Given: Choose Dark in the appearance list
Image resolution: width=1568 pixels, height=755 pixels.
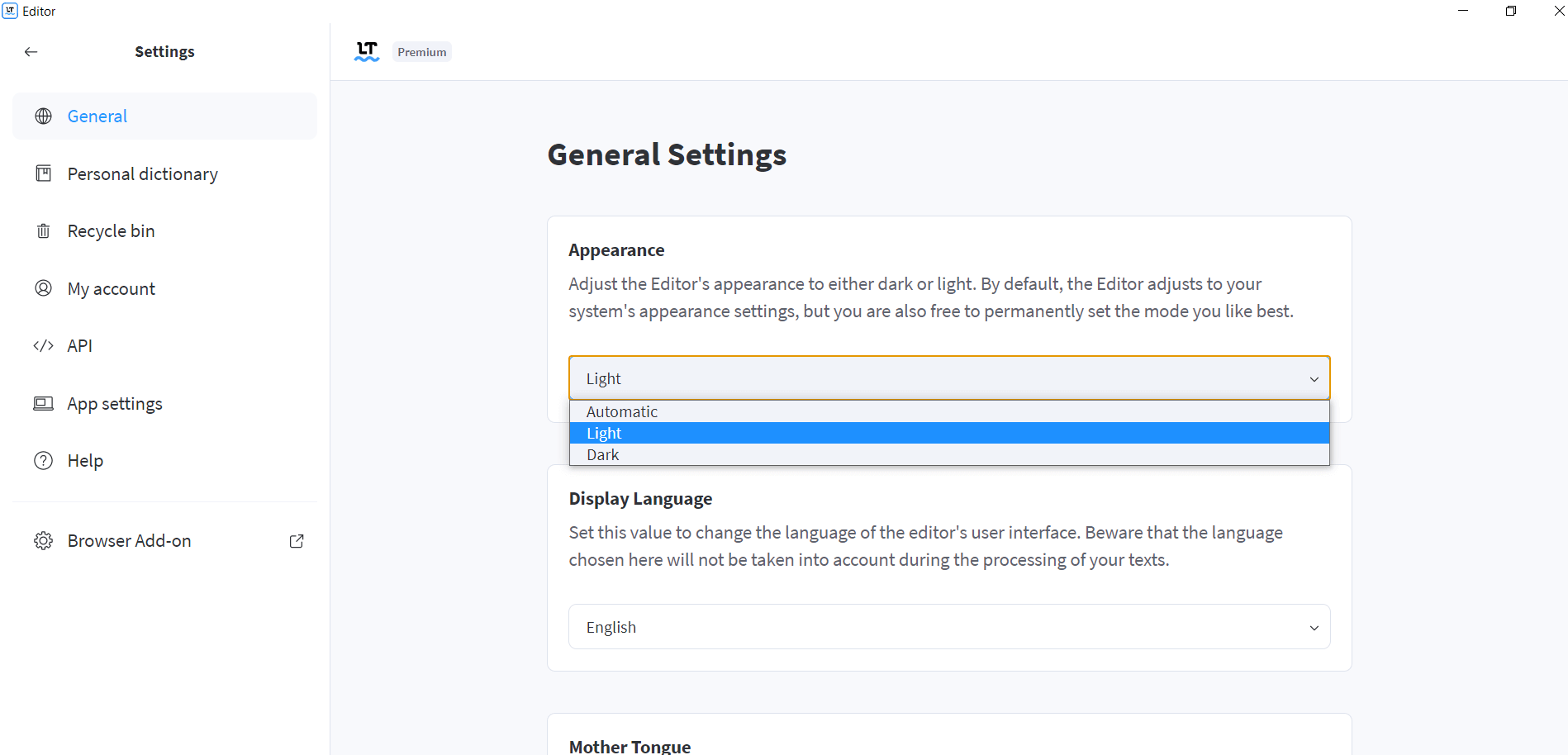Looking at the screenshot, I should [x=949, y=454].
